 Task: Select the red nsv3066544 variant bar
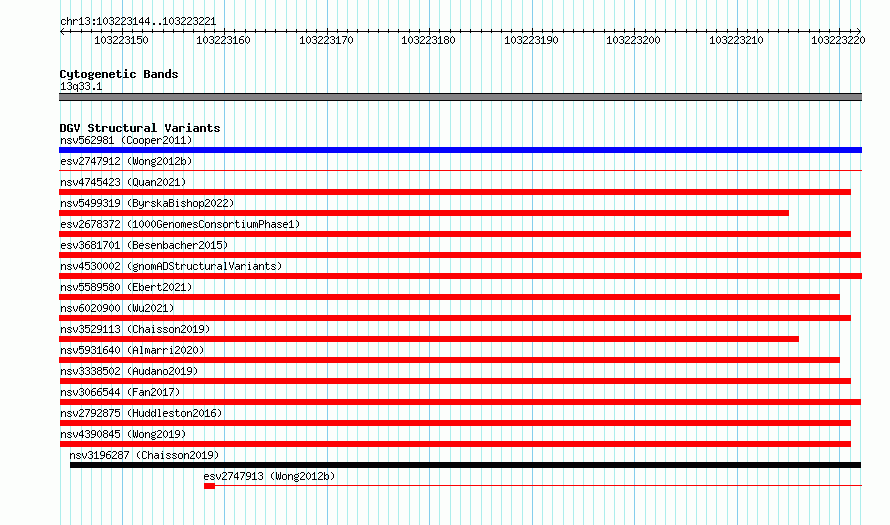coord(460,402)
